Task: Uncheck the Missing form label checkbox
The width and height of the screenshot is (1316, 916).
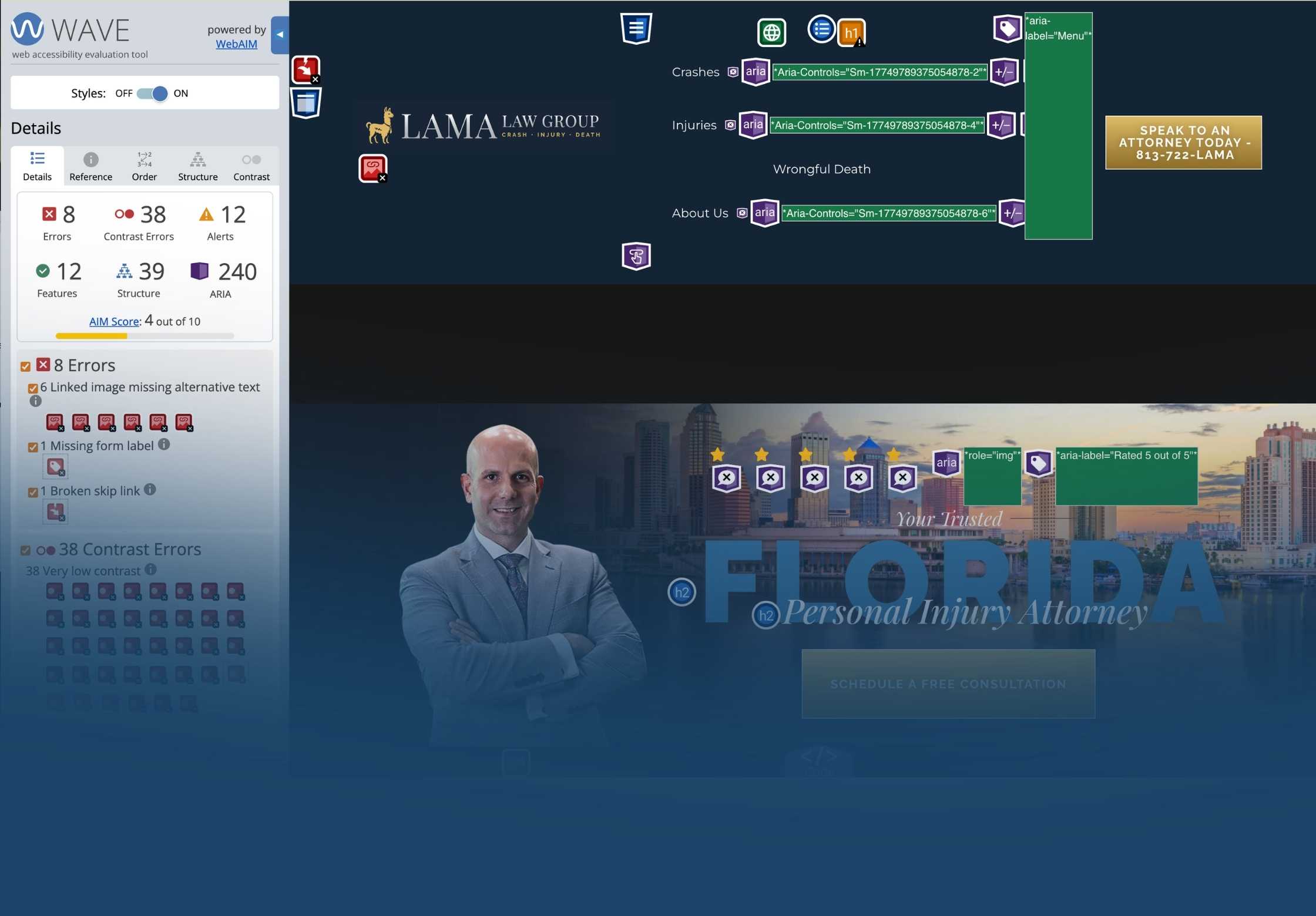Action: [x=33, y=447]
